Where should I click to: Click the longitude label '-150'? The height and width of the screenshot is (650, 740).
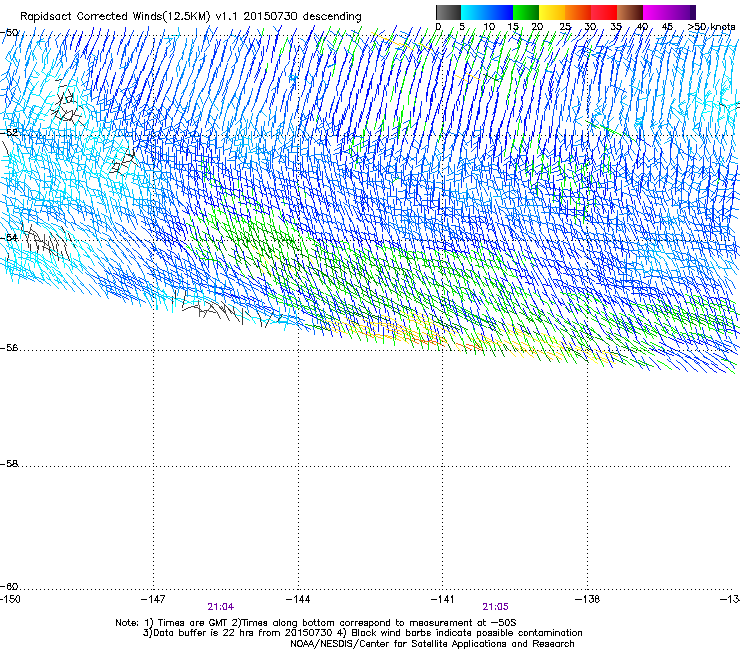tap(10, 599)
